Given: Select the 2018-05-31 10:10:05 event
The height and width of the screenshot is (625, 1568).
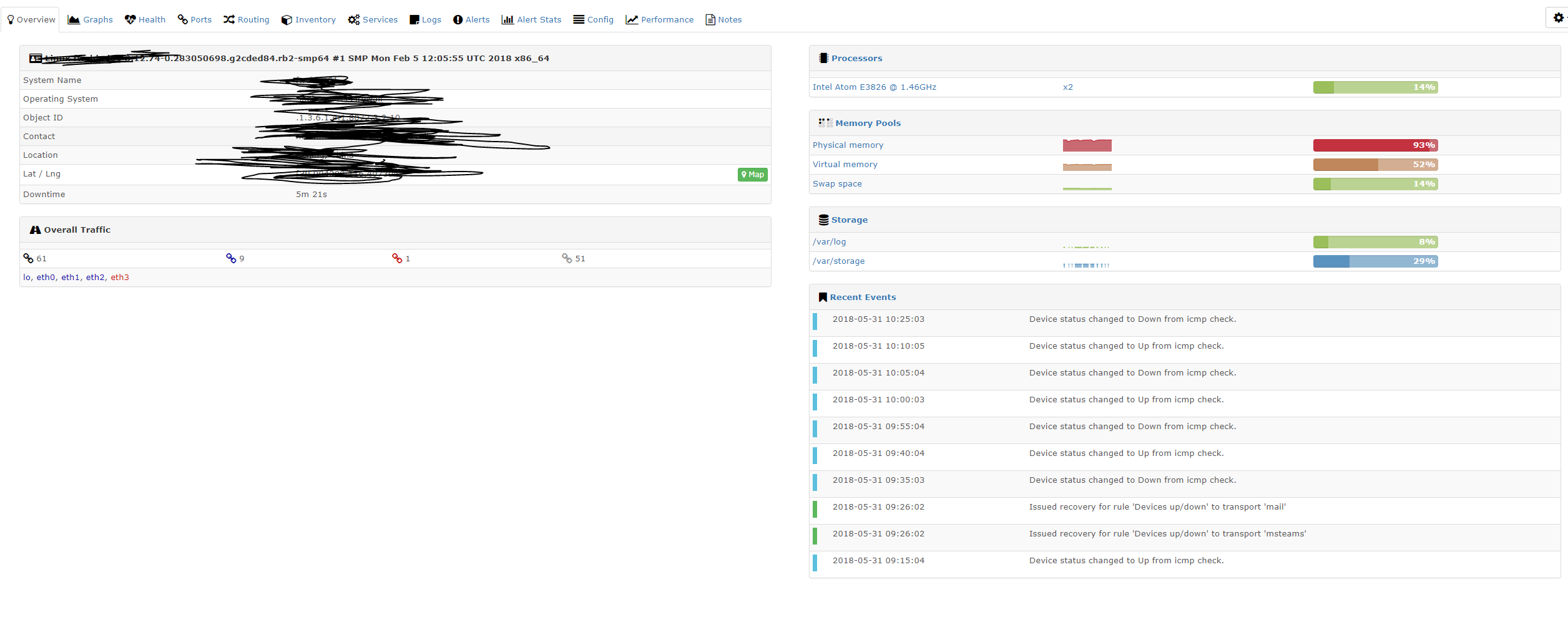Looking at the screenshot, I should (1185, 350).
